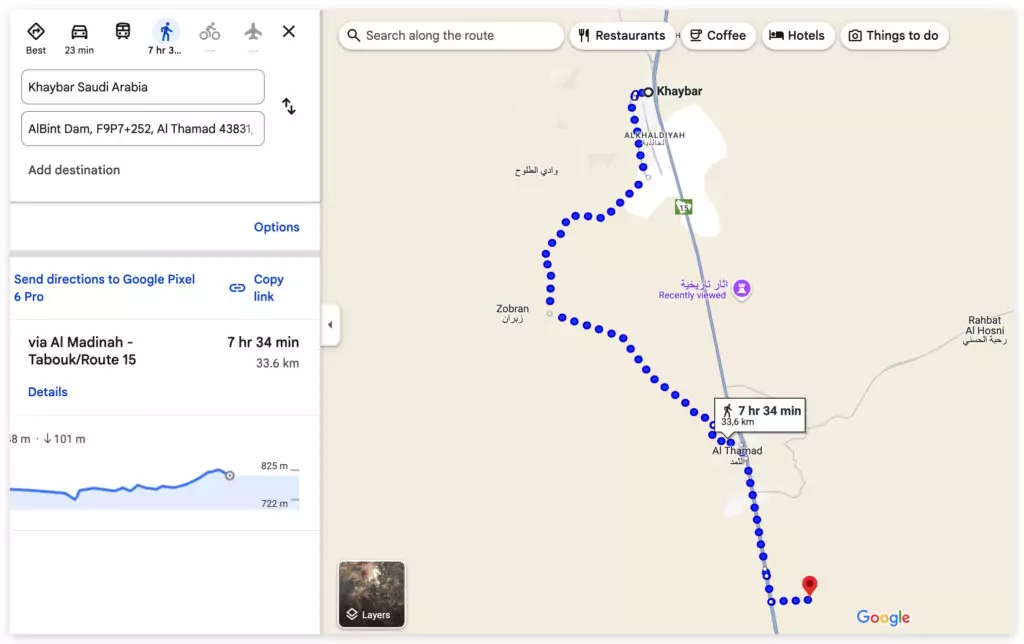Close the directions panel
The image size is (1024, 644).
coord(289,32)
